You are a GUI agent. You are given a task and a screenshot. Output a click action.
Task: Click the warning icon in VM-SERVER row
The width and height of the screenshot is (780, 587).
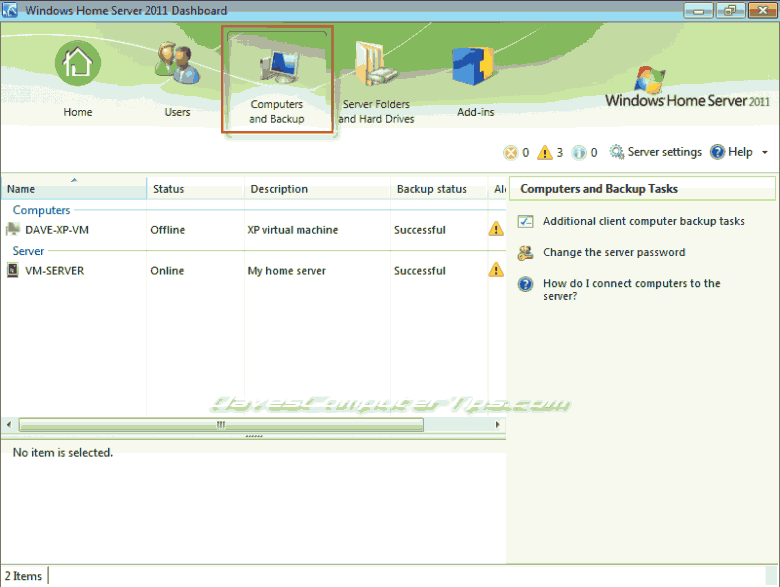click(x=496, y=270)
